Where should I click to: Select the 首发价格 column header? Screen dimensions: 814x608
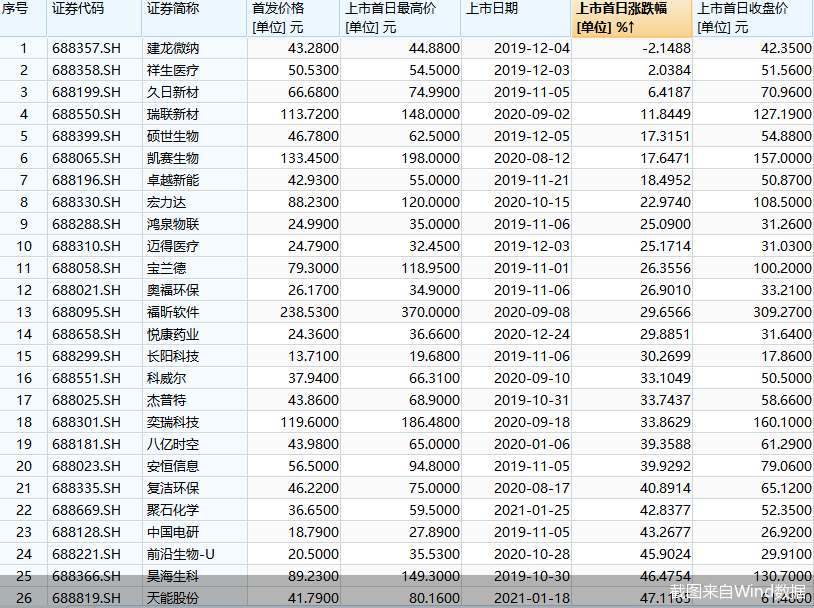click(x=294, y=18)
